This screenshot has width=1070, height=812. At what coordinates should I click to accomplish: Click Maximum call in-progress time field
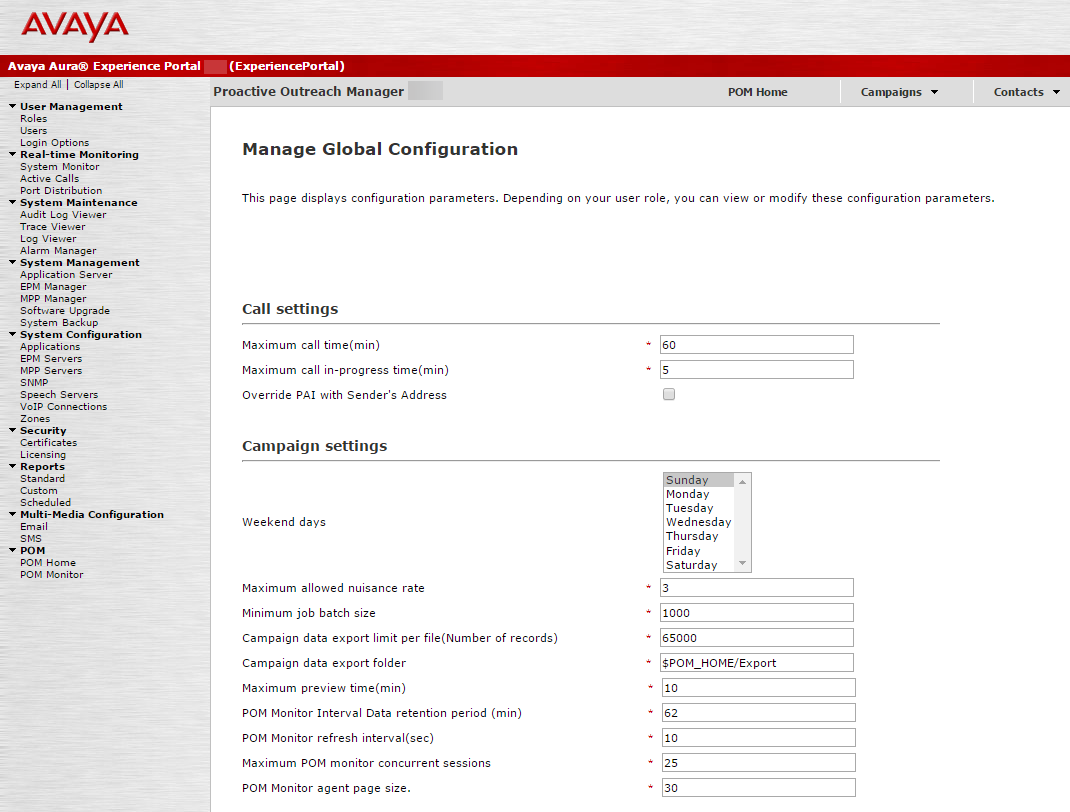pos(757,370)
